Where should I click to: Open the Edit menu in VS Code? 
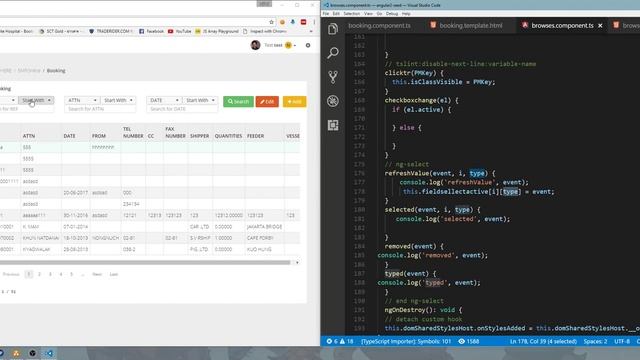click(336, 13)
